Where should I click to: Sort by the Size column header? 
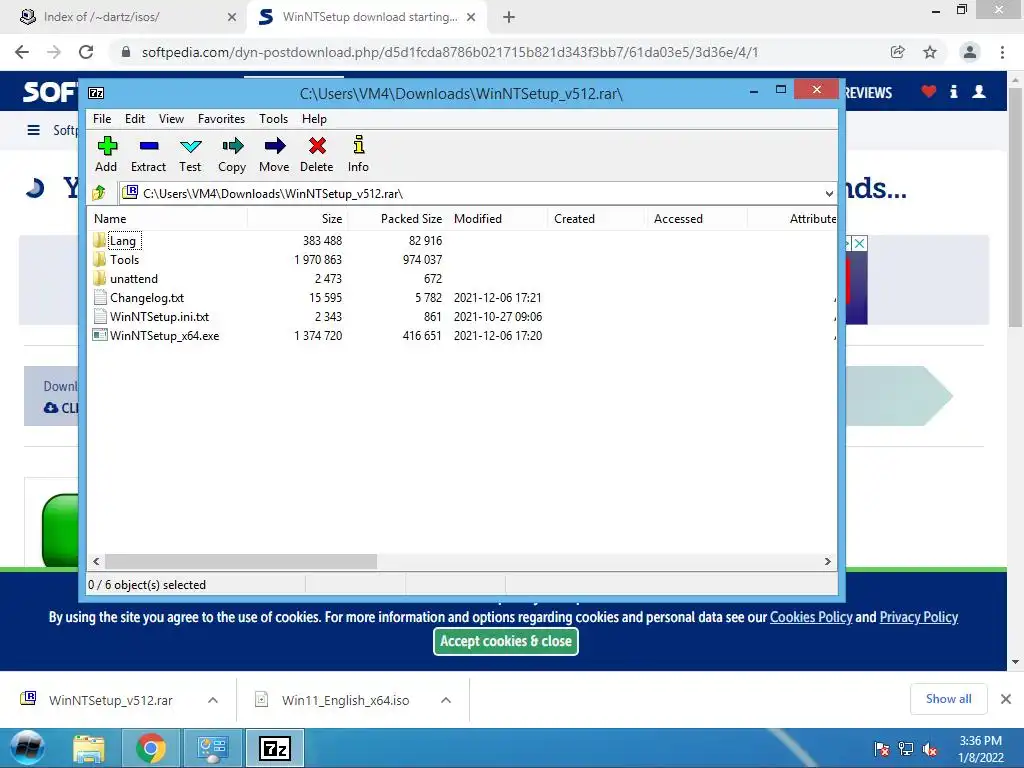click(x=297, y=219)
